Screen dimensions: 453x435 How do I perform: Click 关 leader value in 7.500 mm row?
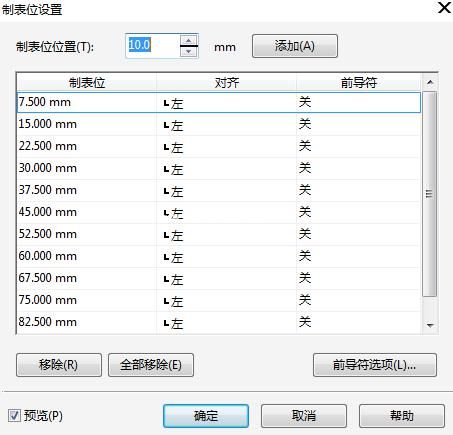click(x=305, y=102)
